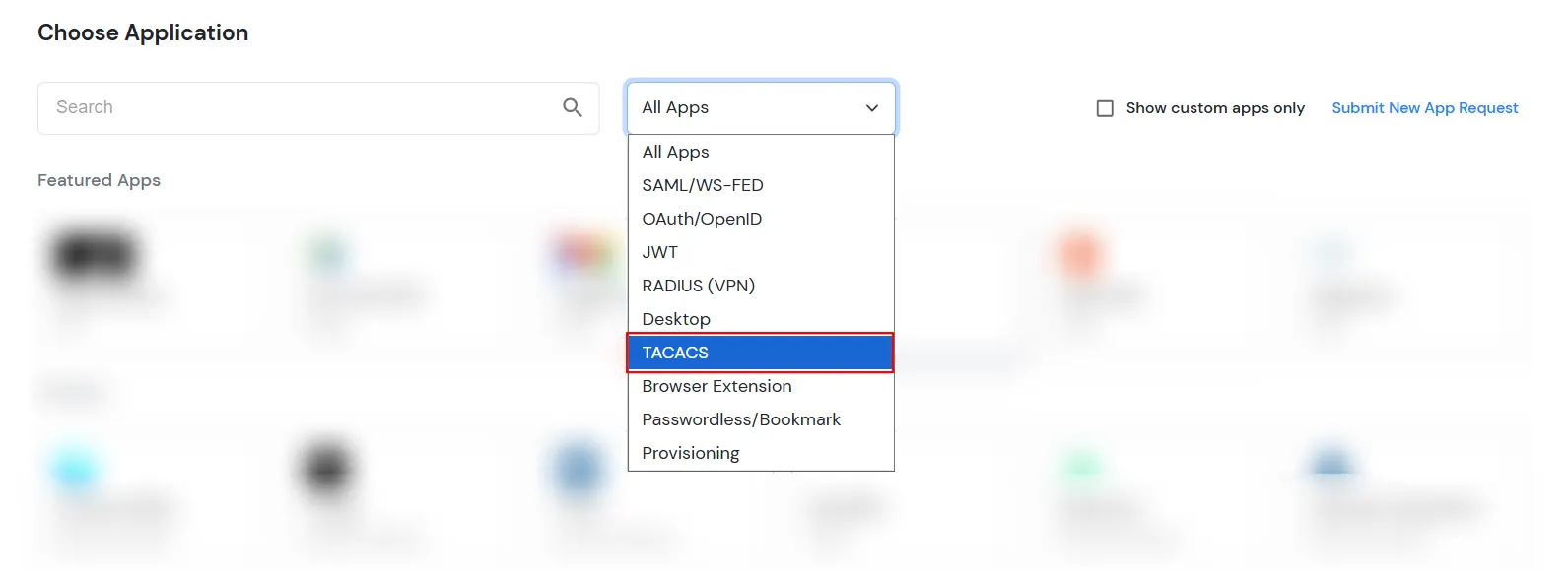Screen dimensions: 1568x579
Task: Open the orange featured app icon
Action: (1081, 254)
